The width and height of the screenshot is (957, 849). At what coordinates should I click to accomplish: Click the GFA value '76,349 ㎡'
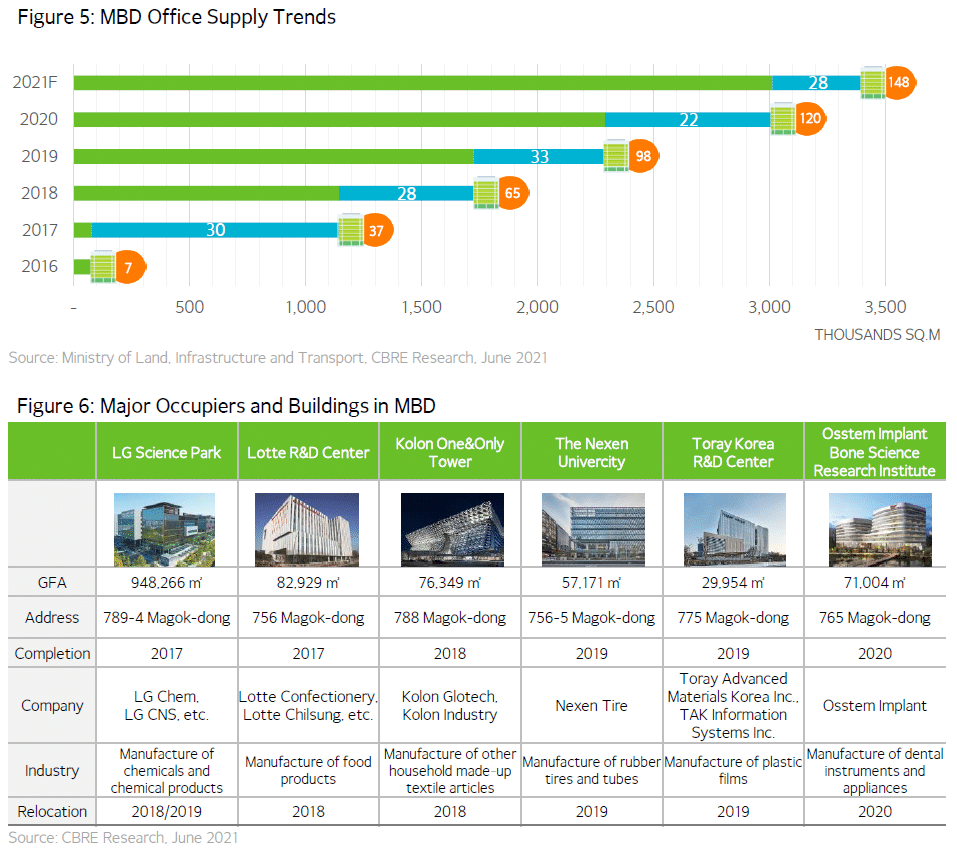tap(450, 583)
